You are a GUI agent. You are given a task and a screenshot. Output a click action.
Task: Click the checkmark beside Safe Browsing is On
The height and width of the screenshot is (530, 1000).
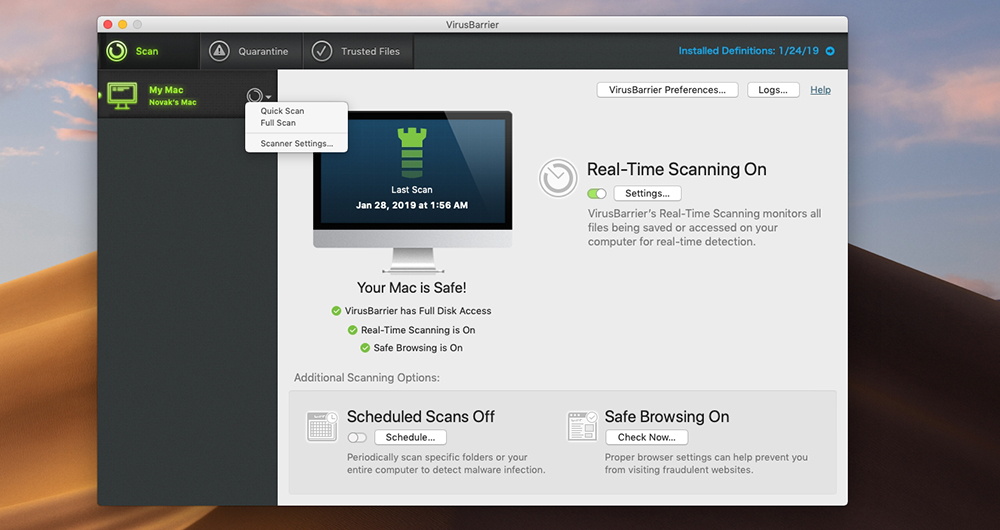(365, 348)
